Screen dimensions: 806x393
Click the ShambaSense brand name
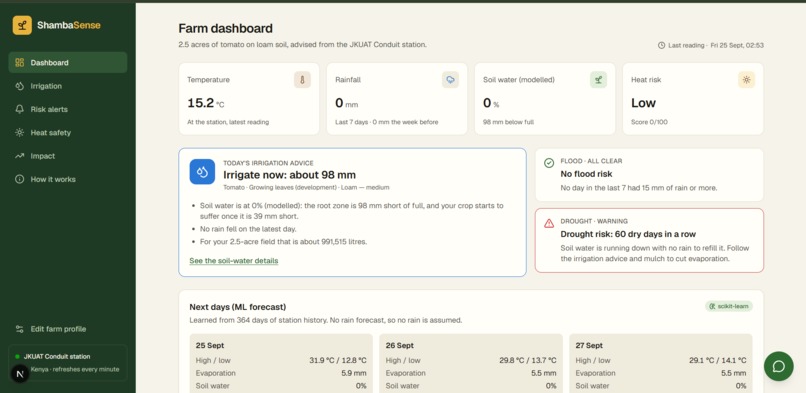[x=69, y=25]
